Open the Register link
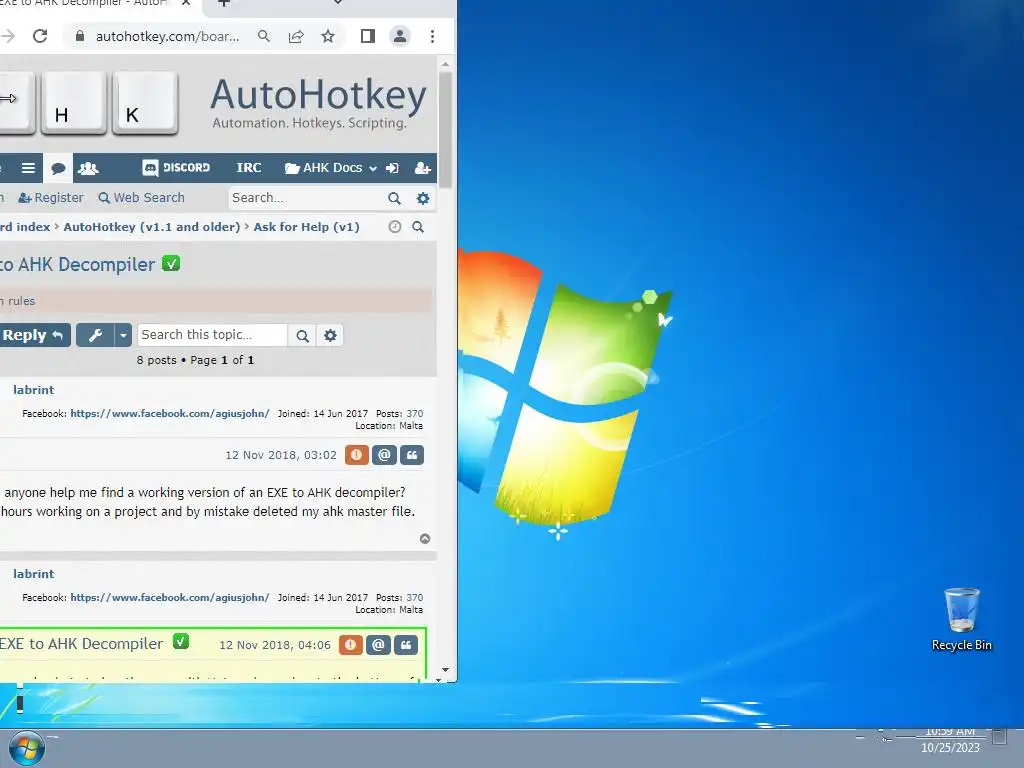1024x768 pixels. (x=51, y=197)
